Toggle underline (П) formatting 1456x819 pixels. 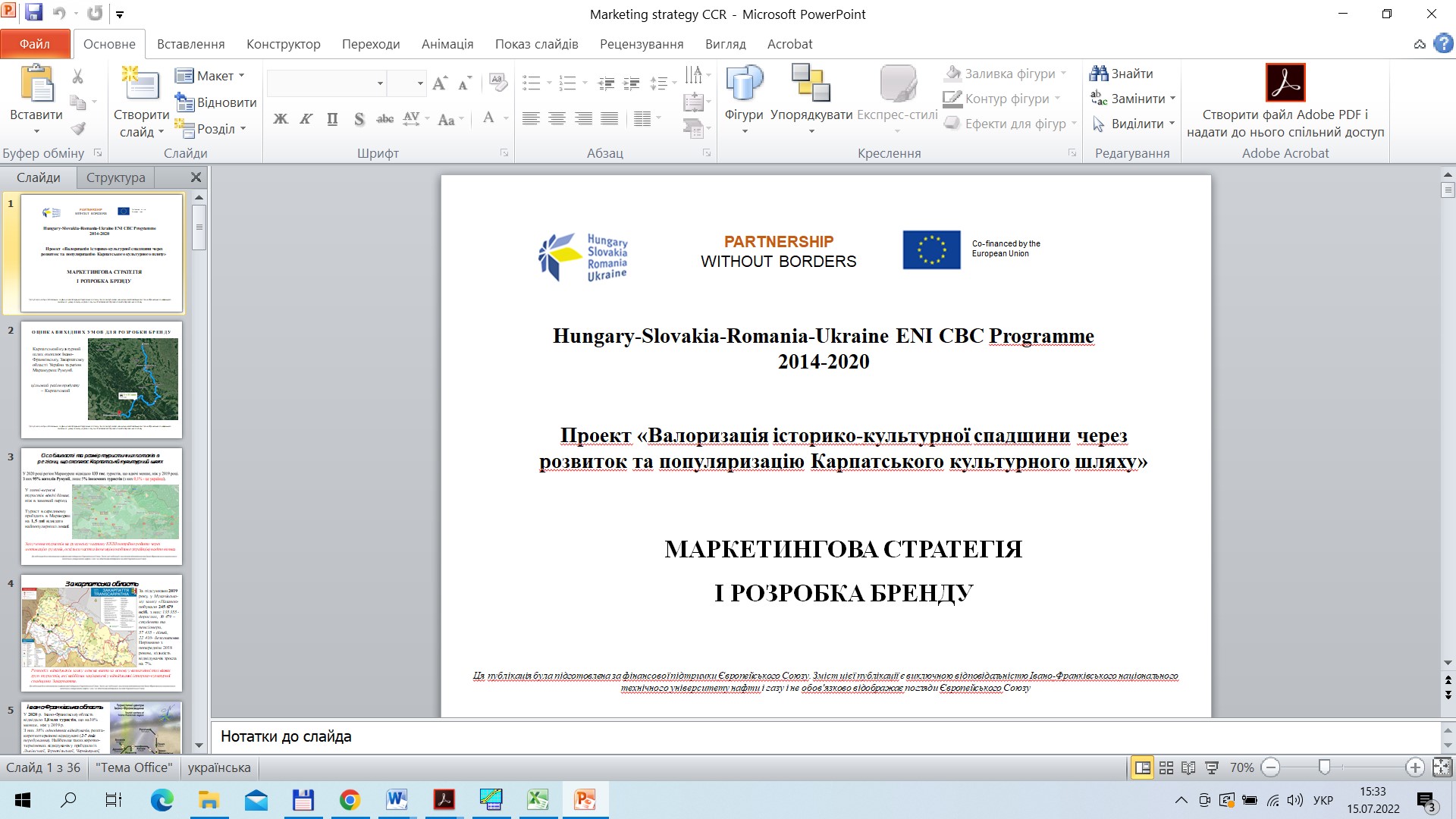[x=332, y=119]
